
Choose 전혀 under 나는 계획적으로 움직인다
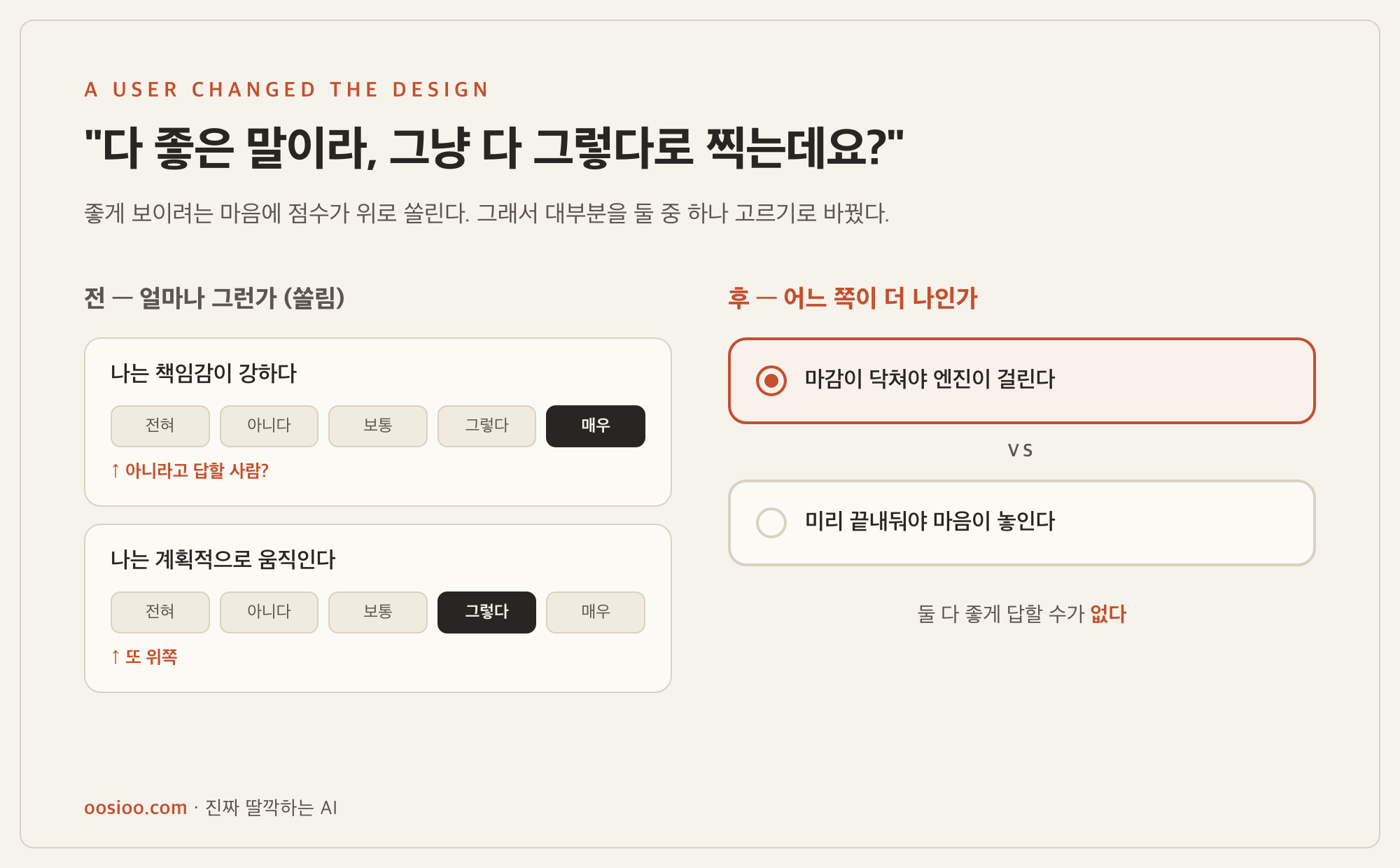coord(160,612)
